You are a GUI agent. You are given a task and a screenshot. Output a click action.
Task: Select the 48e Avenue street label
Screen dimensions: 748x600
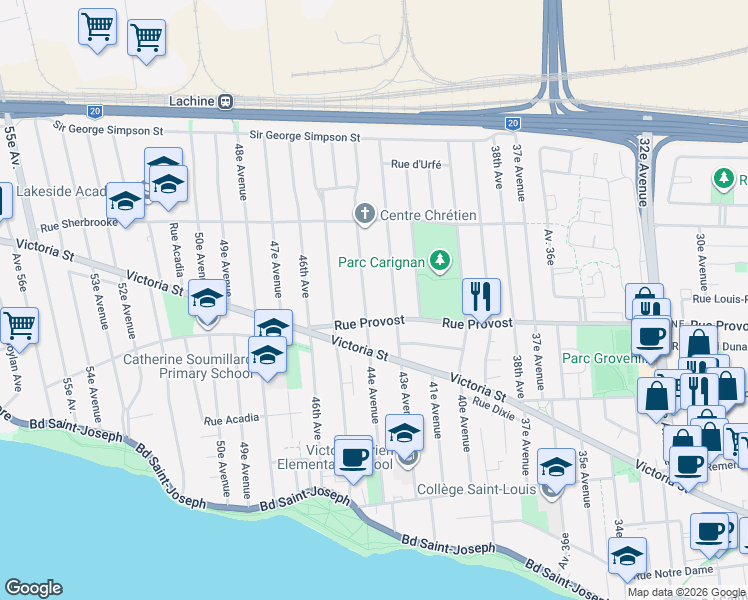(240, 172)
